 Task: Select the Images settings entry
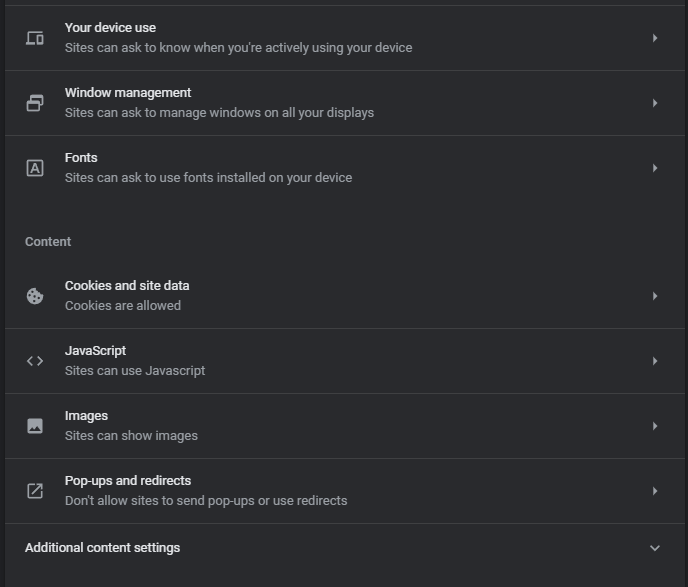pos(86,416)
